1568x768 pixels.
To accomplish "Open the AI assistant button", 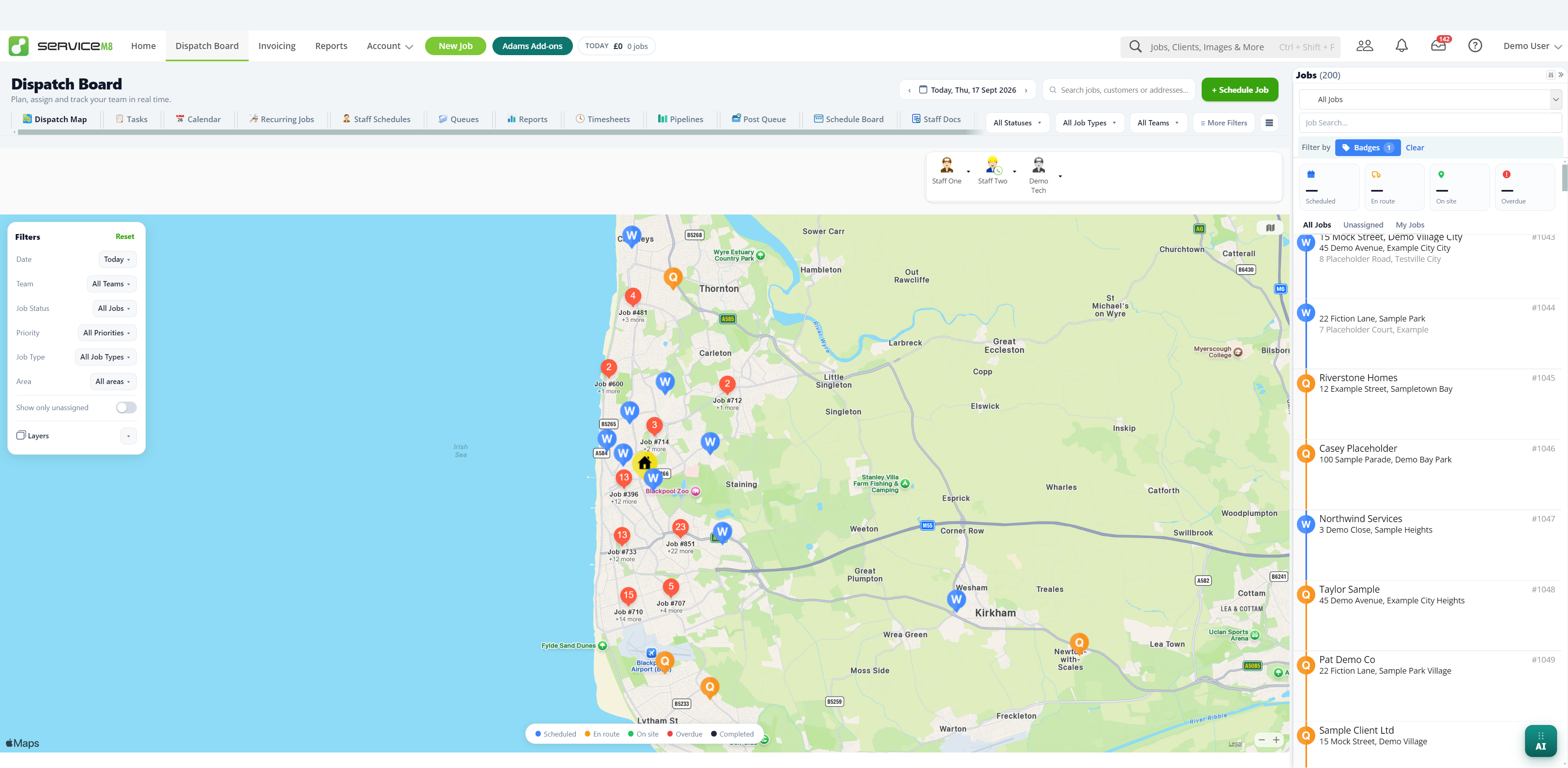I will click(x=1541, y=741).
